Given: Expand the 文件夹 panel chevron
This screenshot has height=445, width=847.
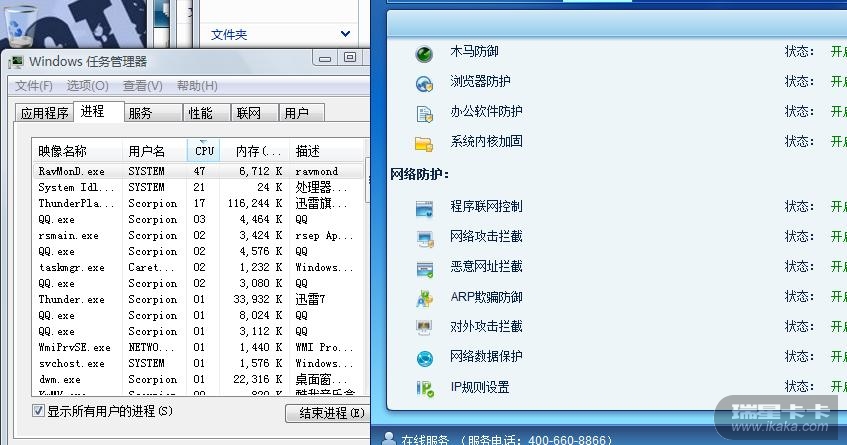Looking at the screenshot, I should (345, 34).
